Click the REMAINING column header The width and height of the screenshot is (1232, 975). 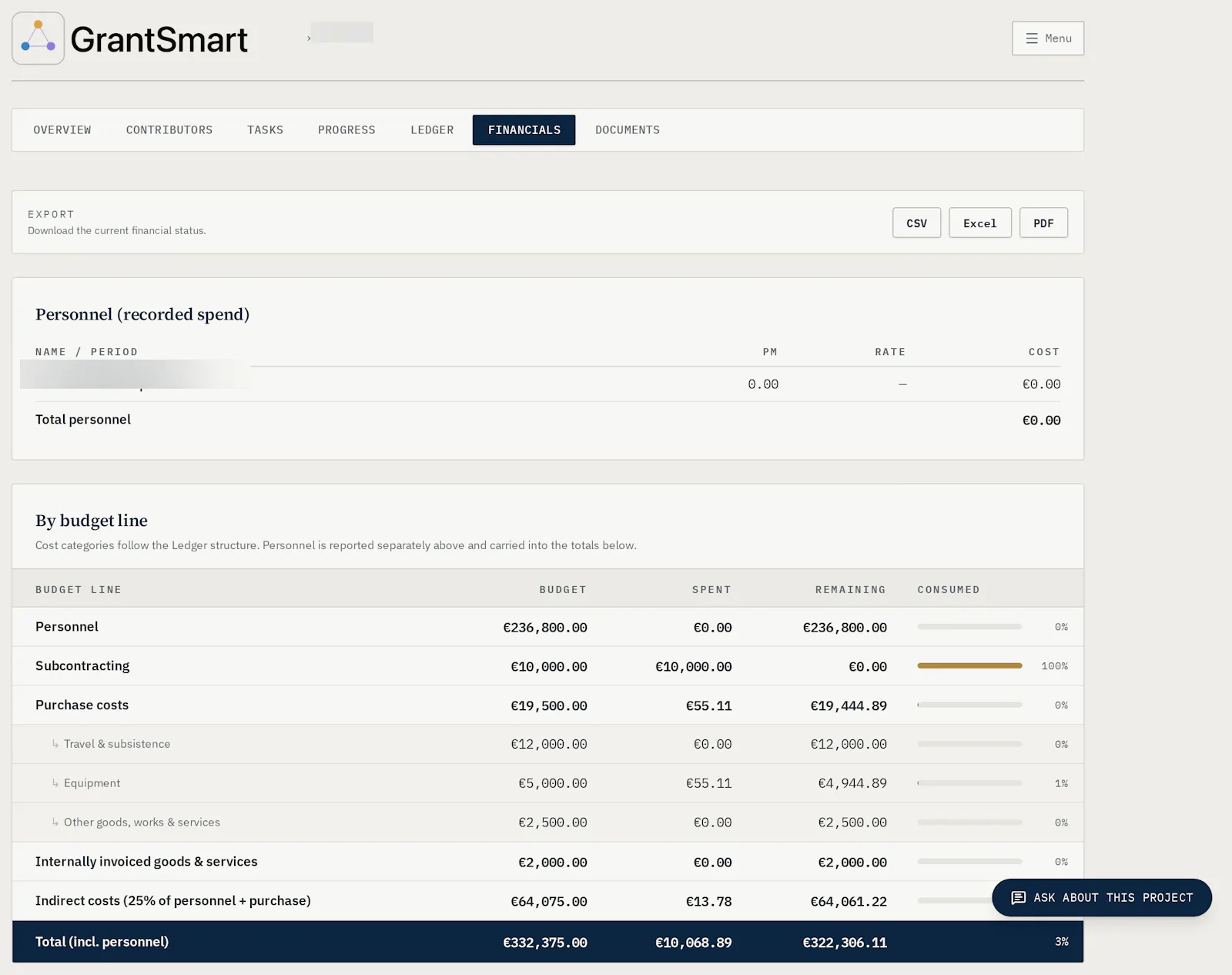pyautogui.click(x=851, y=590)
